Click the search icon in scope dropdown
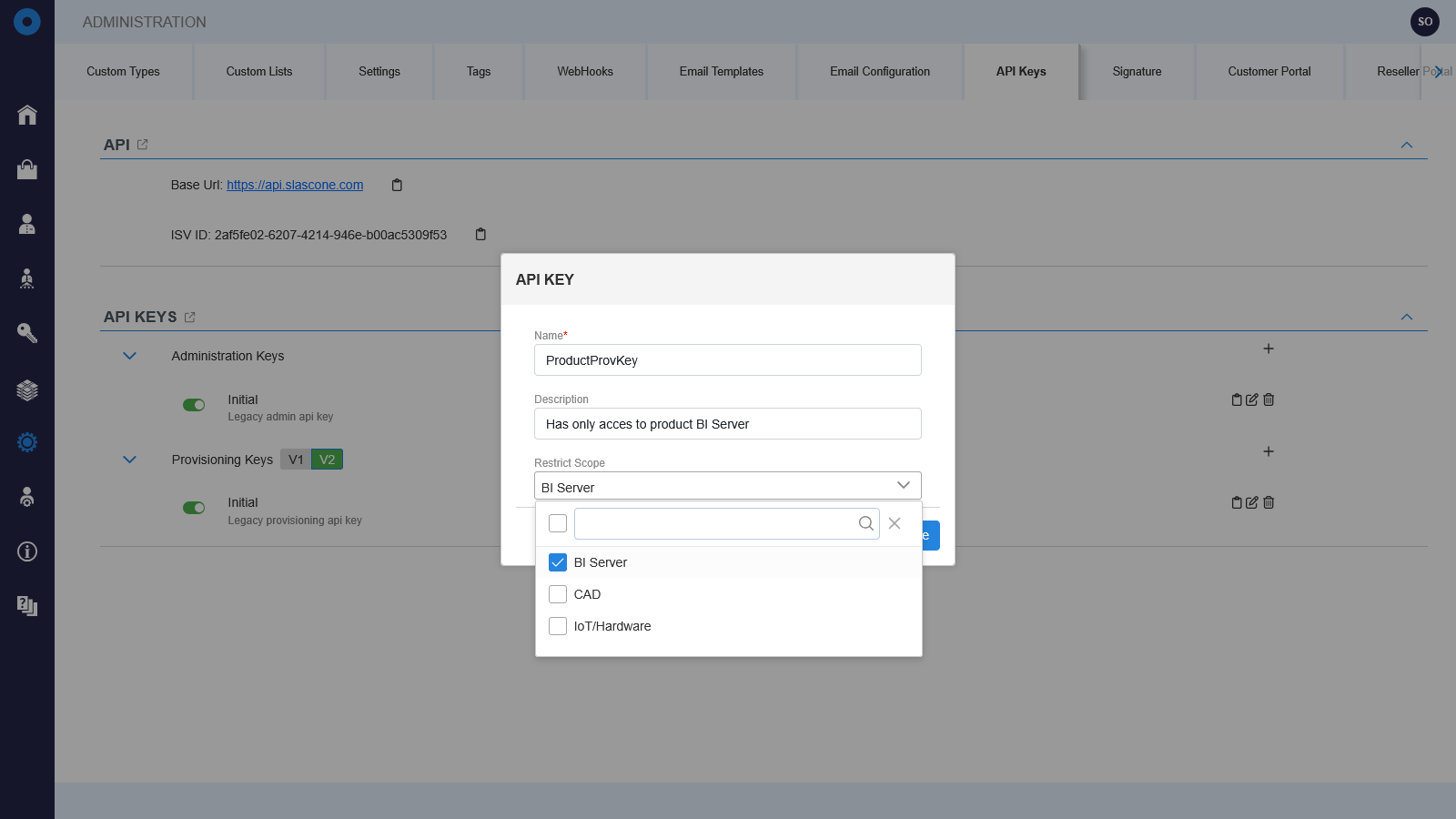Viewport: 1456px width, 819px height. tap(866, 523)
